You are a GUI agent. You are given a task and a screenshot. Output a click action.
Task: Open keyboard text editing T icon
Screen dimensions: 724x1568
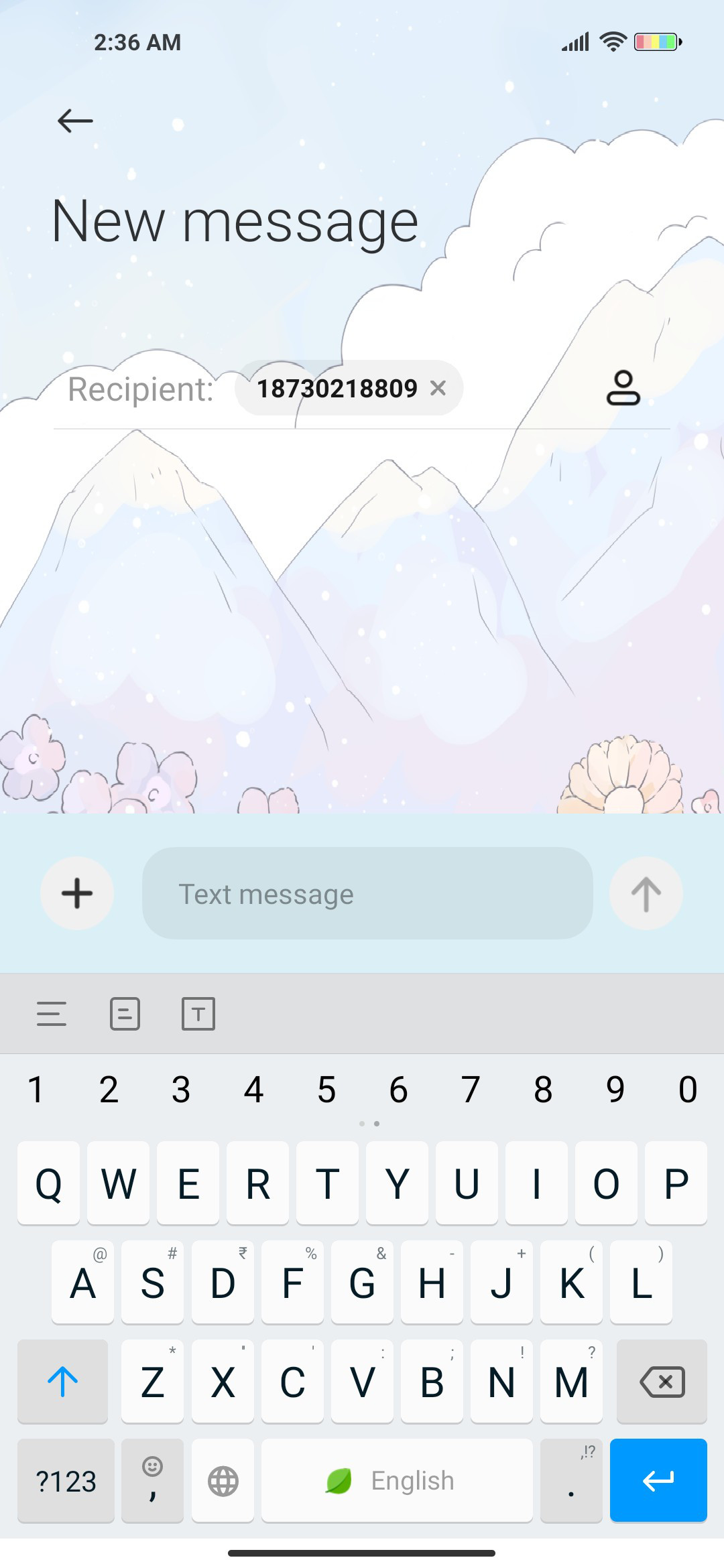pos(198,1014)
